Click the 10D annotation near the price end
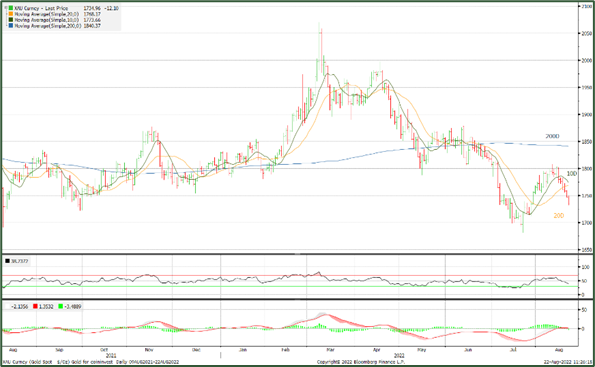Screen dimensions: 595x367 [571, 173]
